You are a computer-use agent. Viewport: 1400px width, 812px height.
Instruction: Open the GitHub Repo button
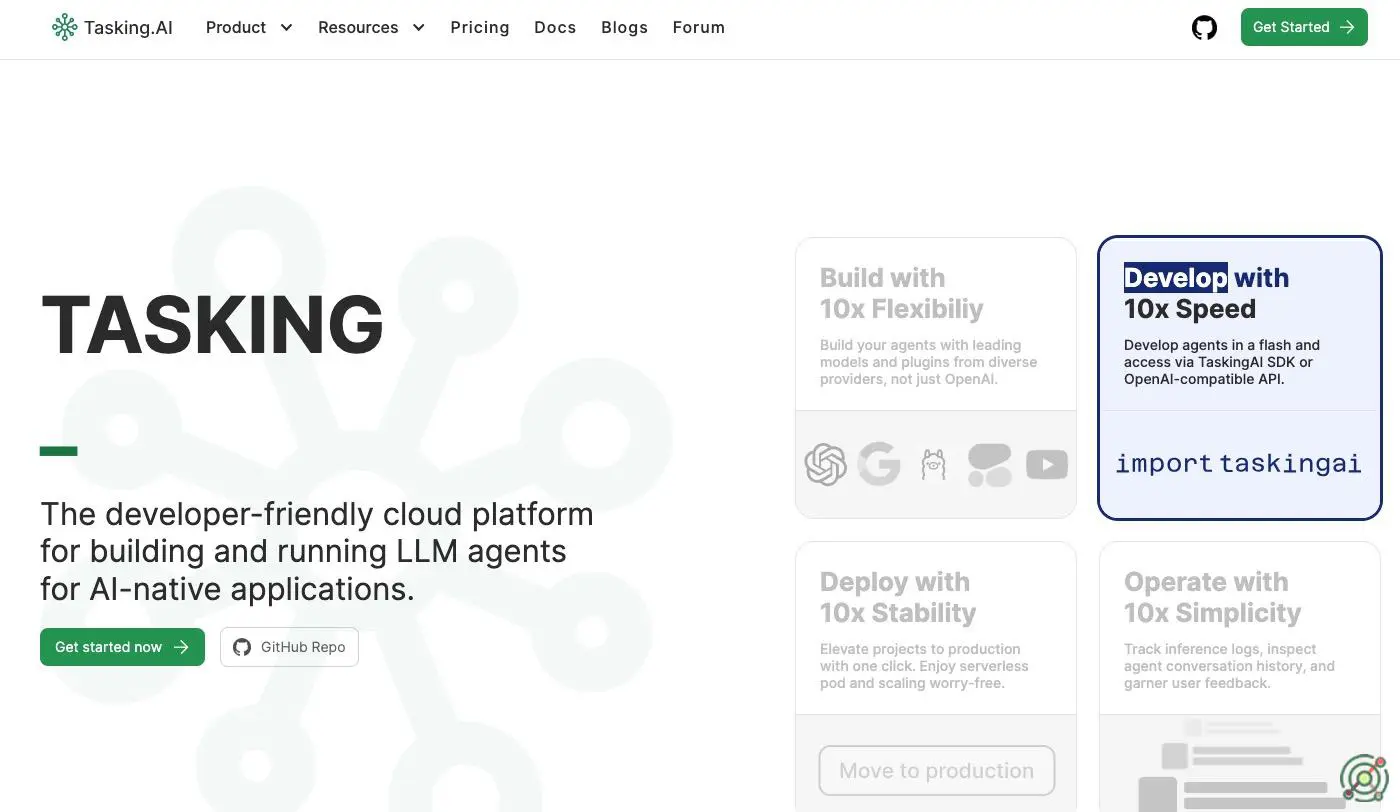coord(289,647)
